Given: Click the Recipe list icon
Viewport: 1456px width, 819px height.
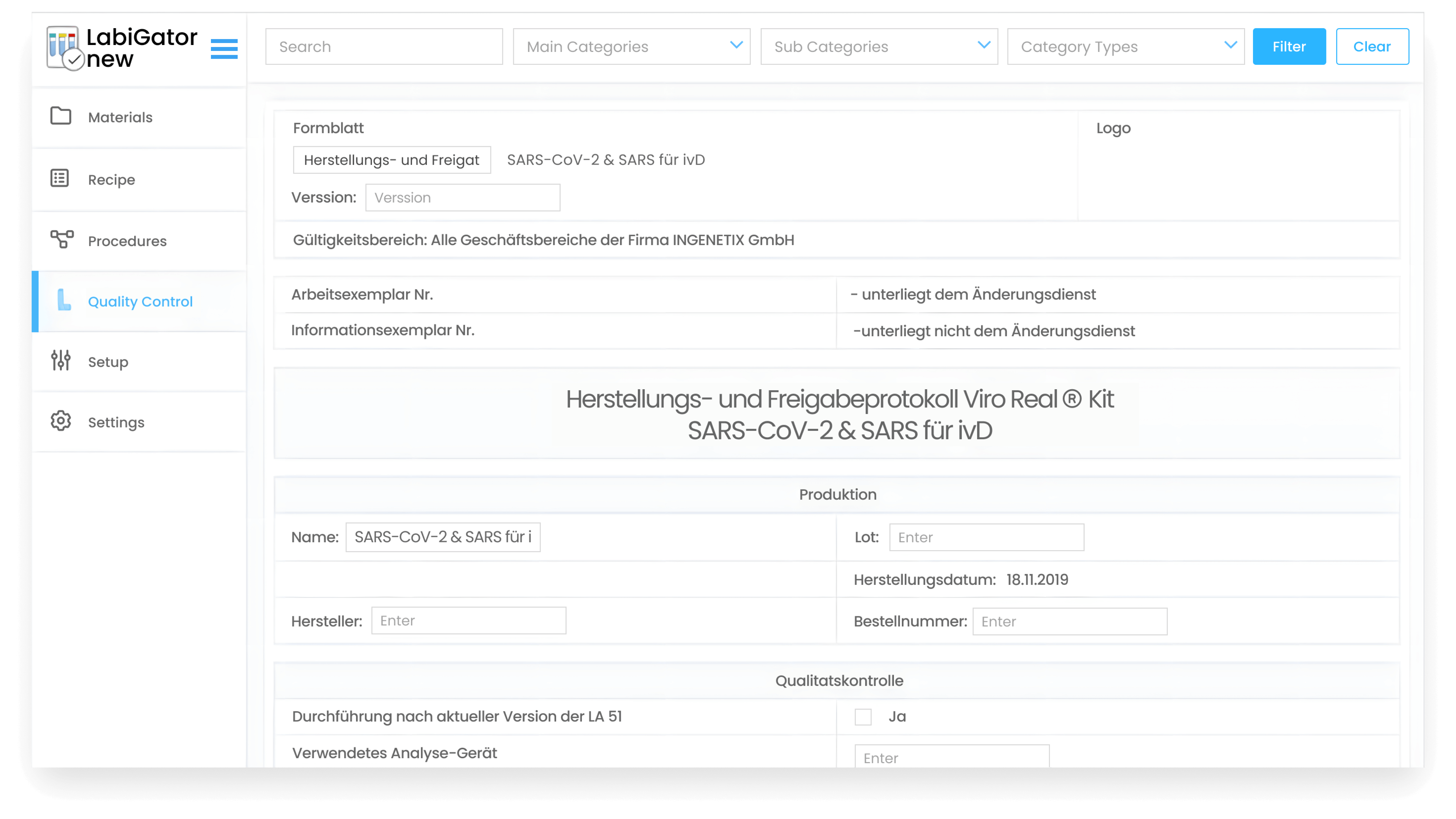Looking at the screenshot, I should point(60,179).
